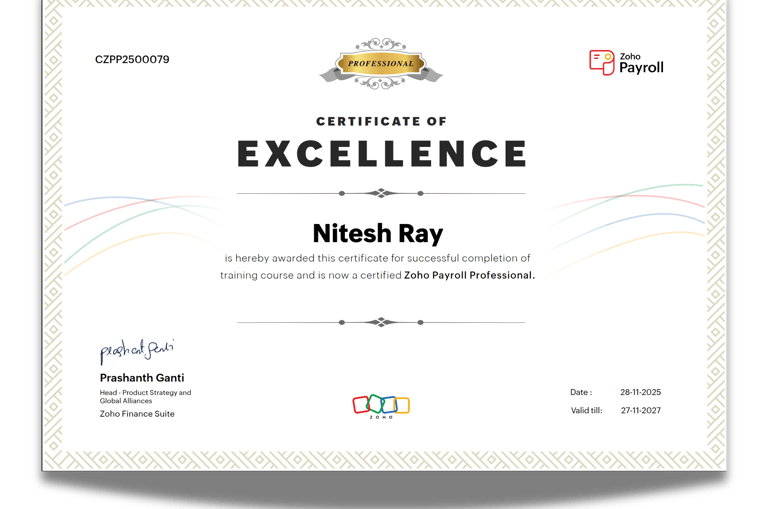Click 'Head - Product Strategy and' title line
The width and height of the screenshot is (768, 509).
pyautogui.click(x=145, y=392)
